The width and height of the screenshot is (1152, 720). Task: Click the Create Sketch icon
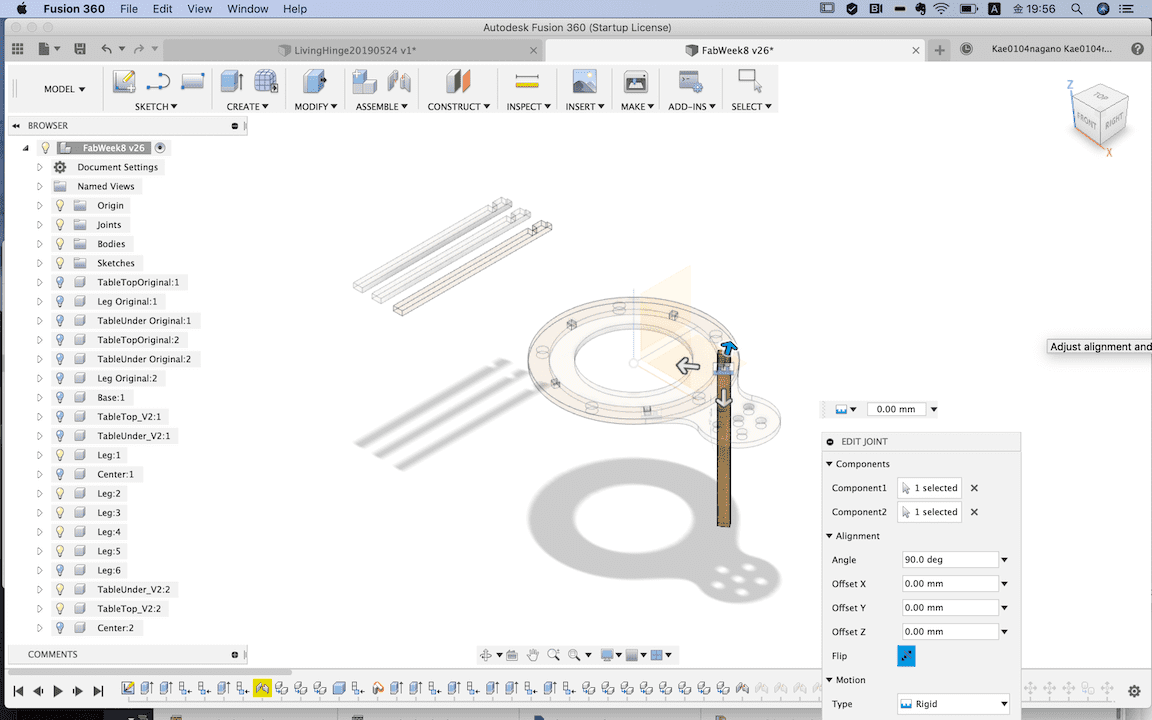[123, 82]
